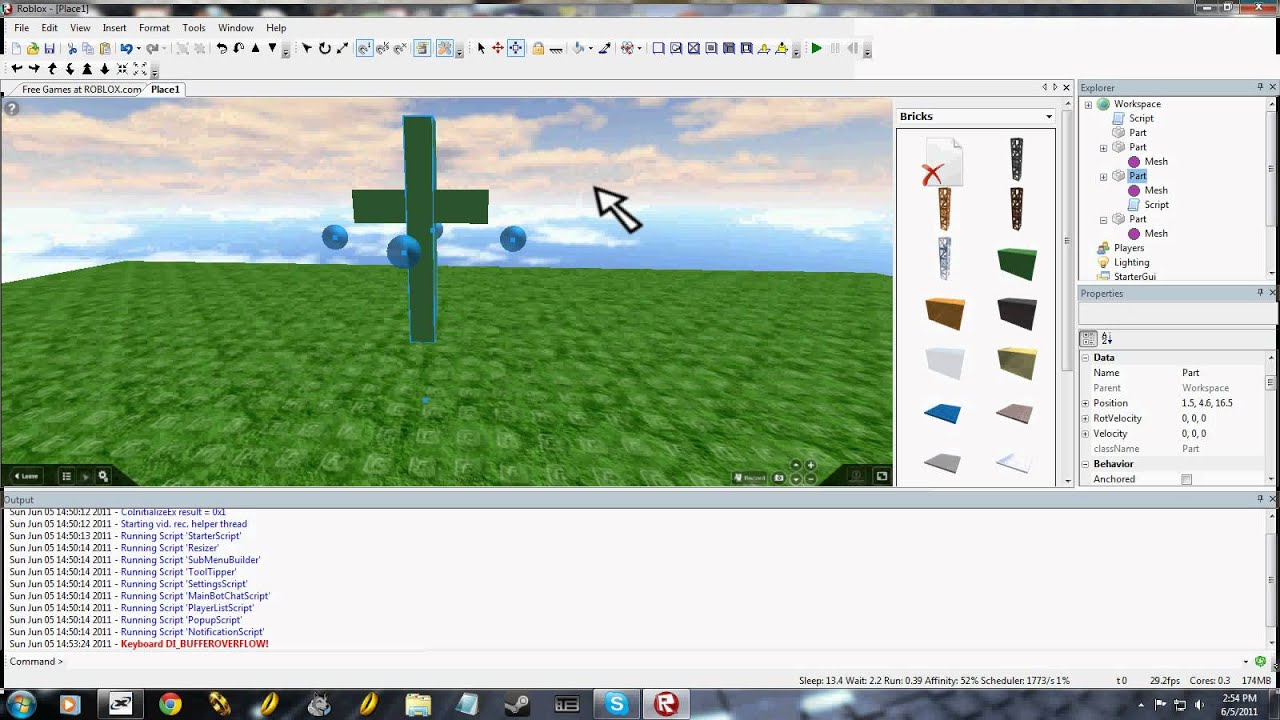Select Players in Explorer tree
Image resolution: width=1280 pixels, height=720 pixels.
click(x=1128, y=248)
